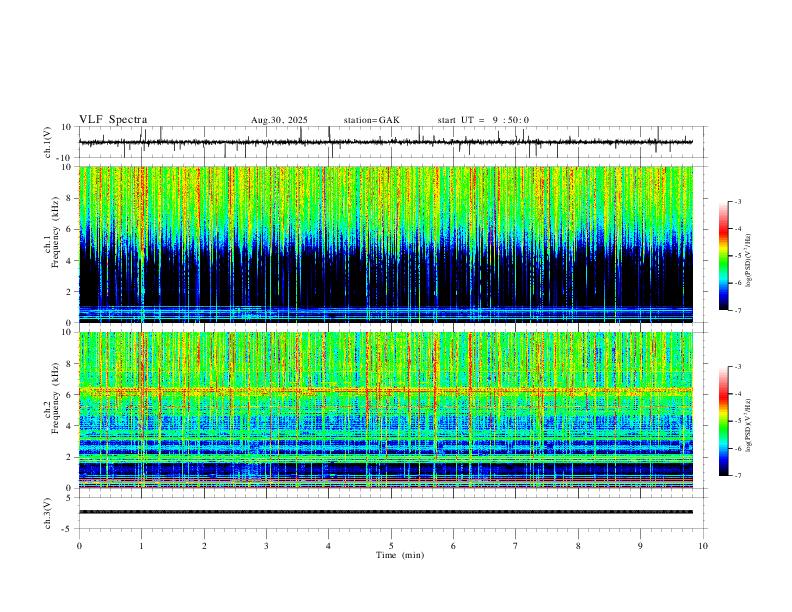Click the "-3" label on ch.1 color bar
This screenshot has width=792, height=612.
tap(737, 201)
